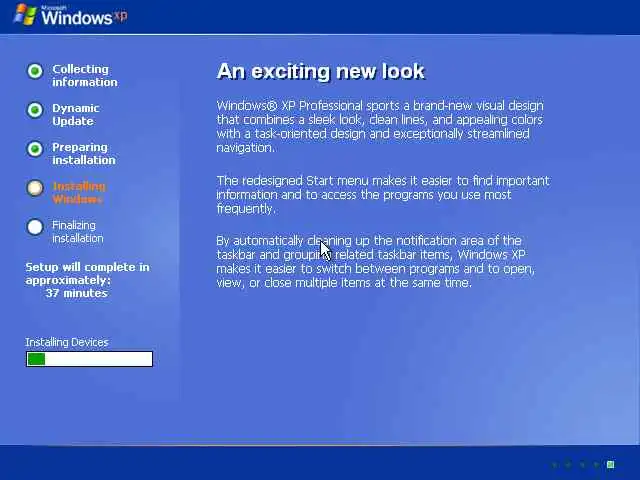Click the '37 minutes' remaining time text
This screenshot has height=480, width=640.
[x=77, y=293]
